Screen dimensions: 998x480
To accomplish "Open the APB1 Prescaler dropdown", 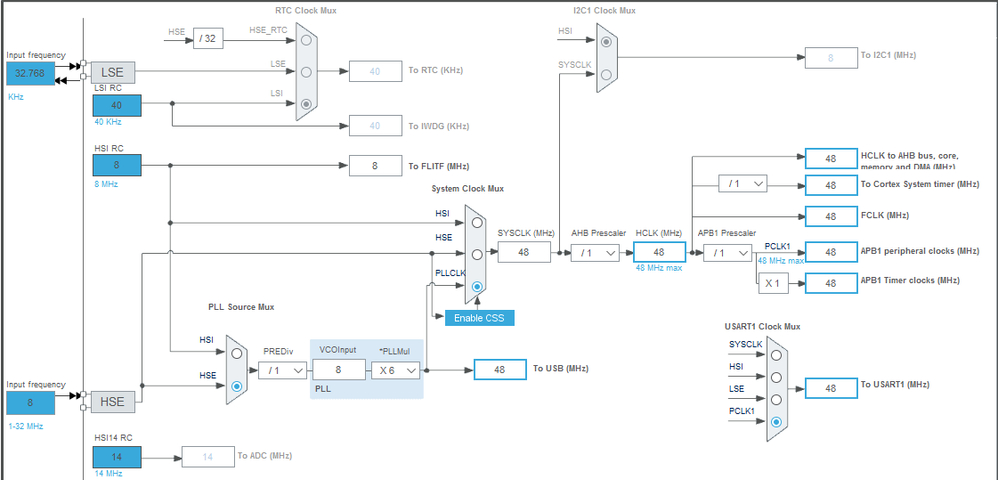I will point(727,253).
